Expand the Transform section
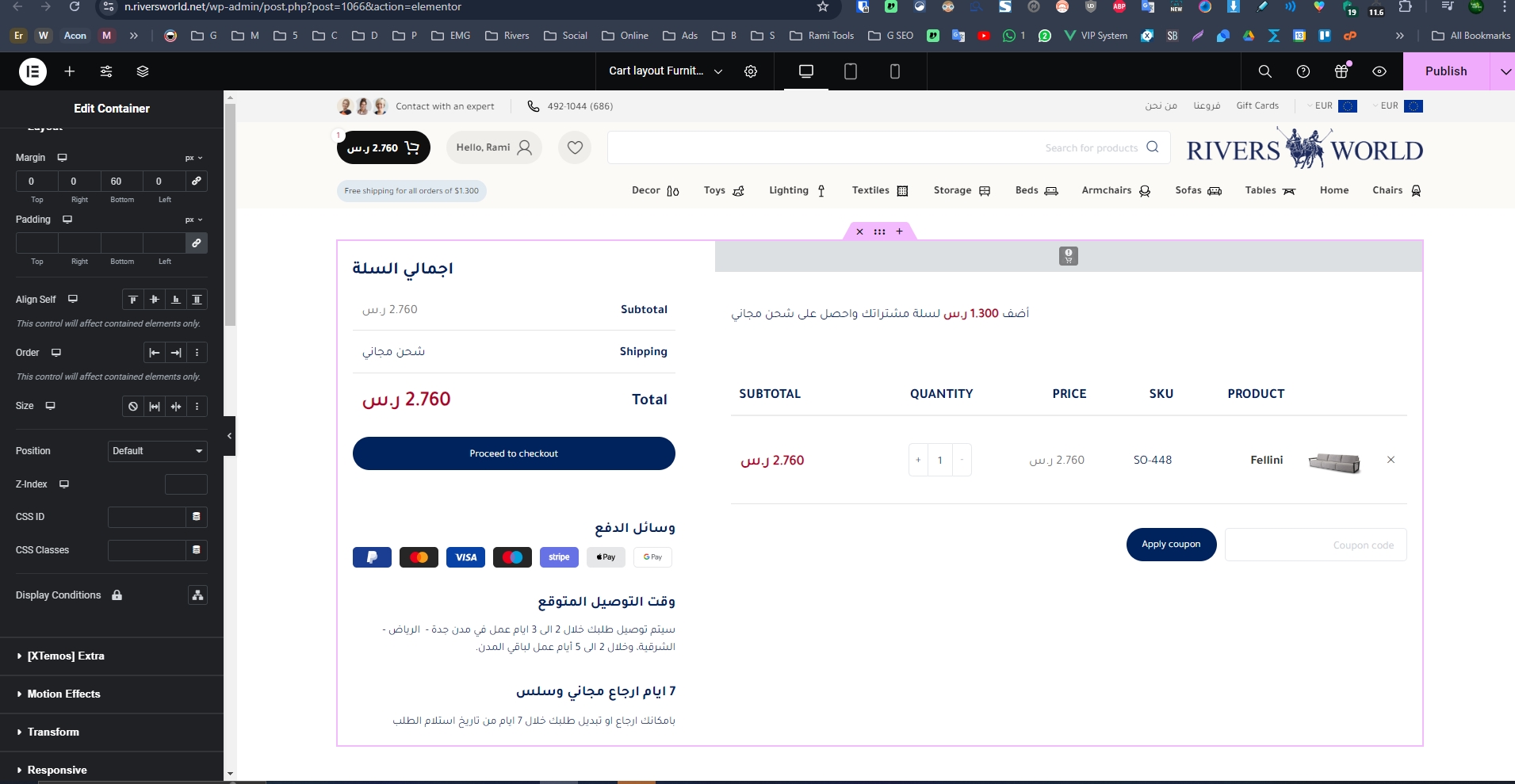 click(x=112, y=732)
